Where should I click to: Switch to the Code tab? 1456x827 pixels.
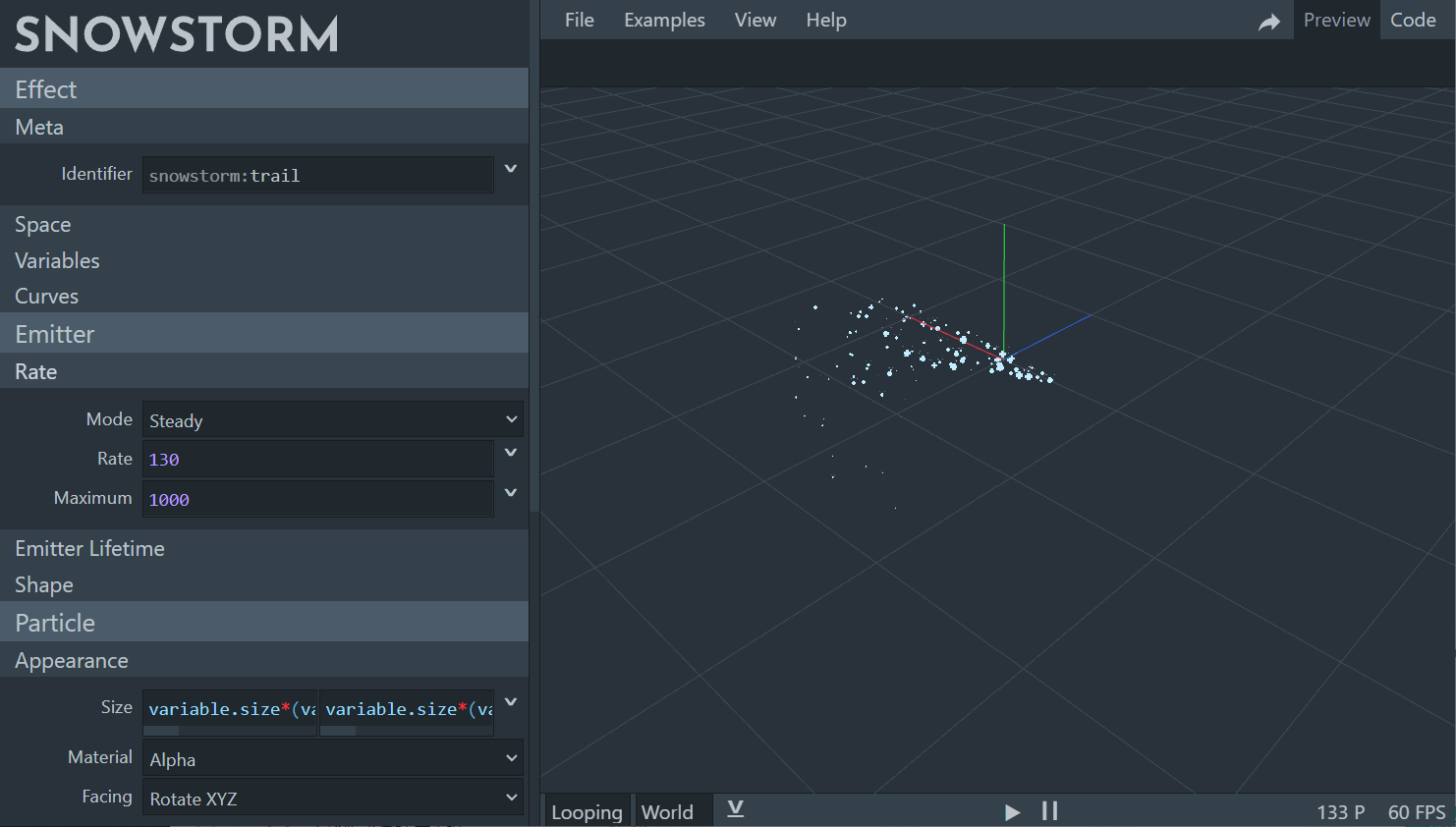tap(1413, 20)
